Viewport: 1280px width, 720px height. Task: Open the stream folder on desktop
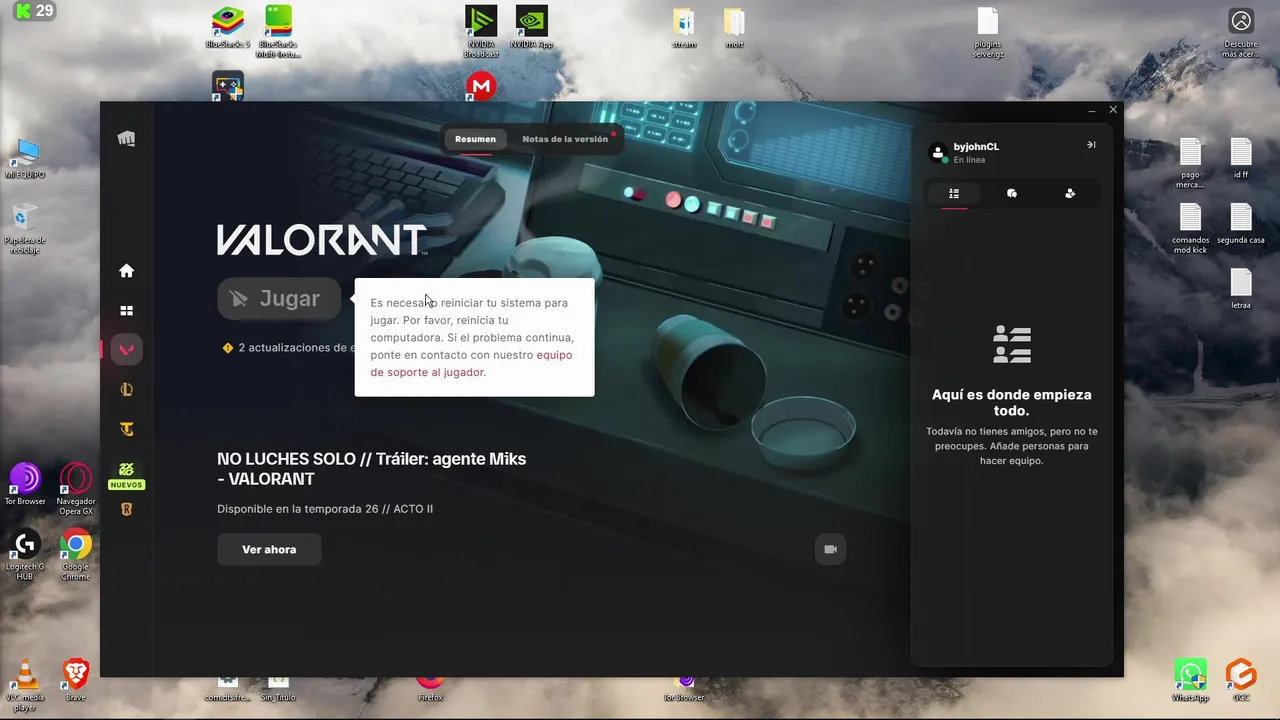pos(684,28)
